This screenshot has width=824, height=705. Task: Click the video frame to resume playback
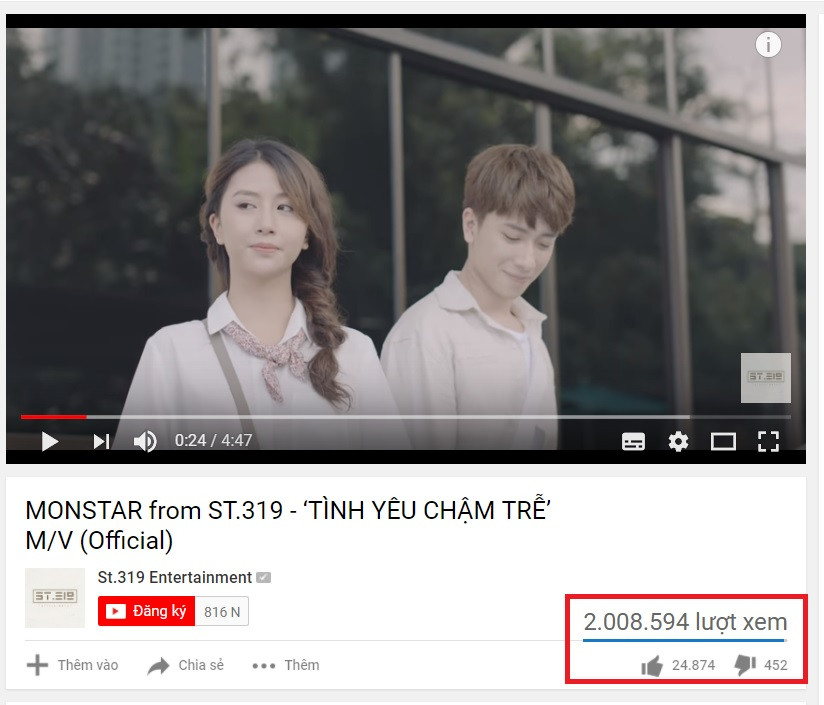pyautogui.click(x=406, y=221)
